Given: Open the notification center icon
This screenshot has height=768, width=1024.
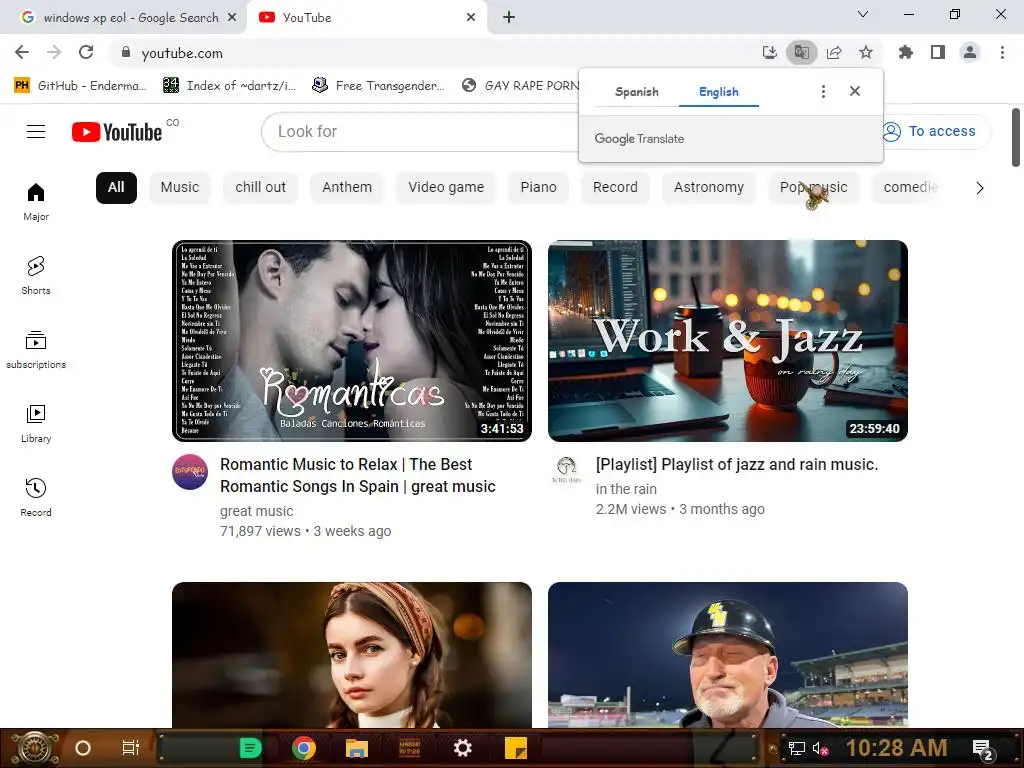Looking at the screenshot, I should 983,748.
